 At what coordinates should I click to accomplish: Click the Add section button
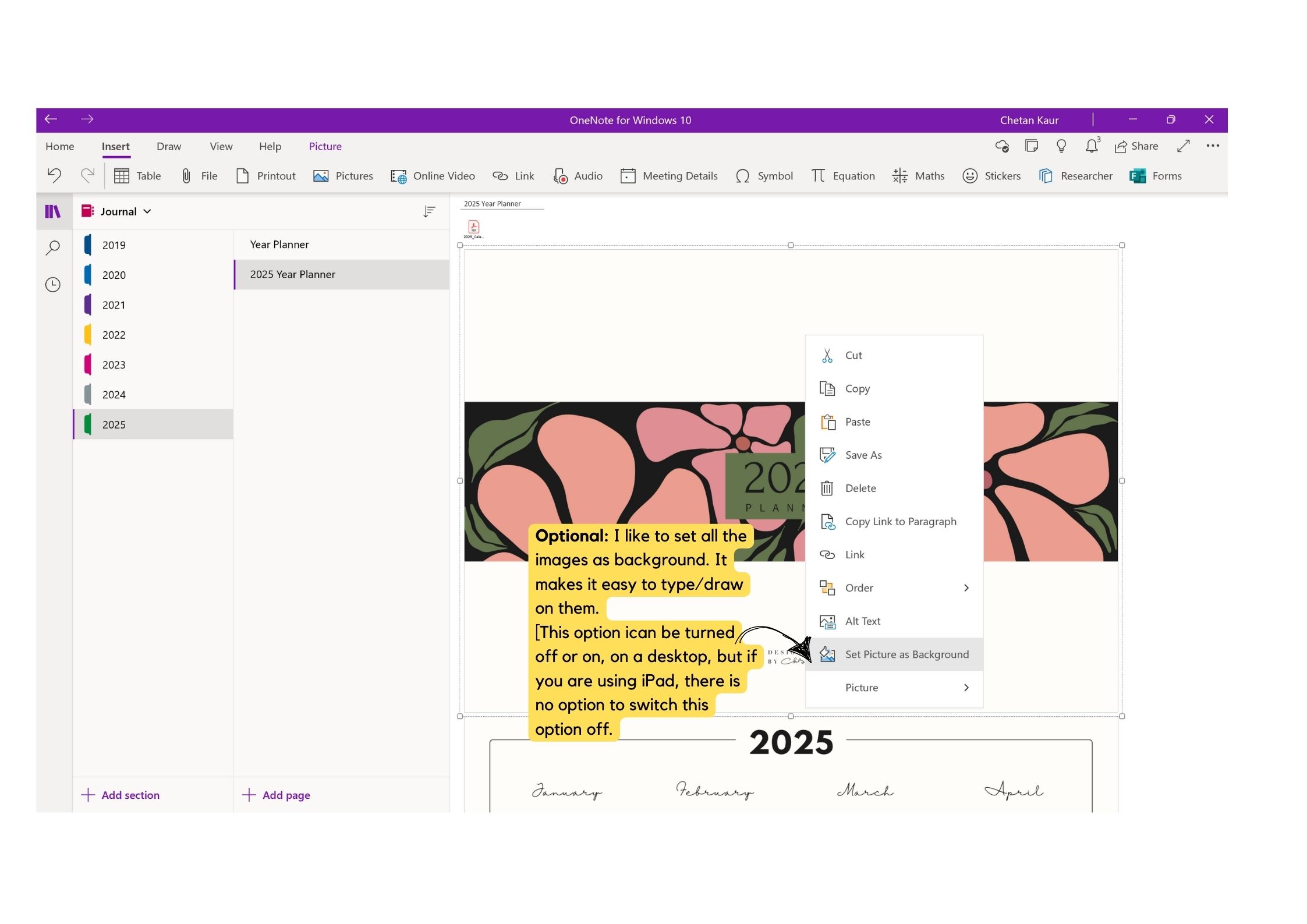pyautogui.click(x=121, y=795)
